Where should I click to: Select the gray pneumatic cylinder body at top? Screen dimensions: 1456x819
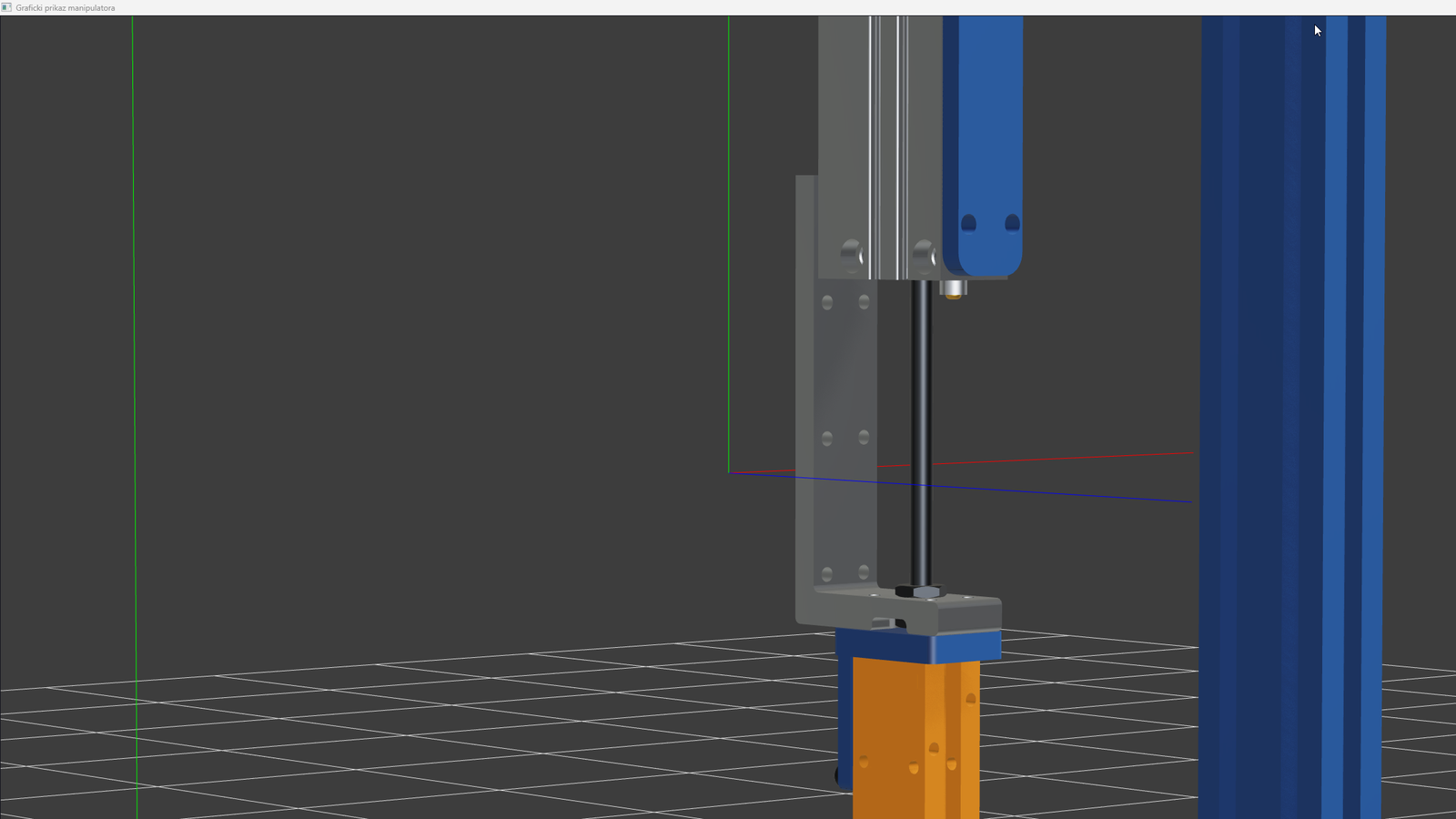click(x=880, y=147)
